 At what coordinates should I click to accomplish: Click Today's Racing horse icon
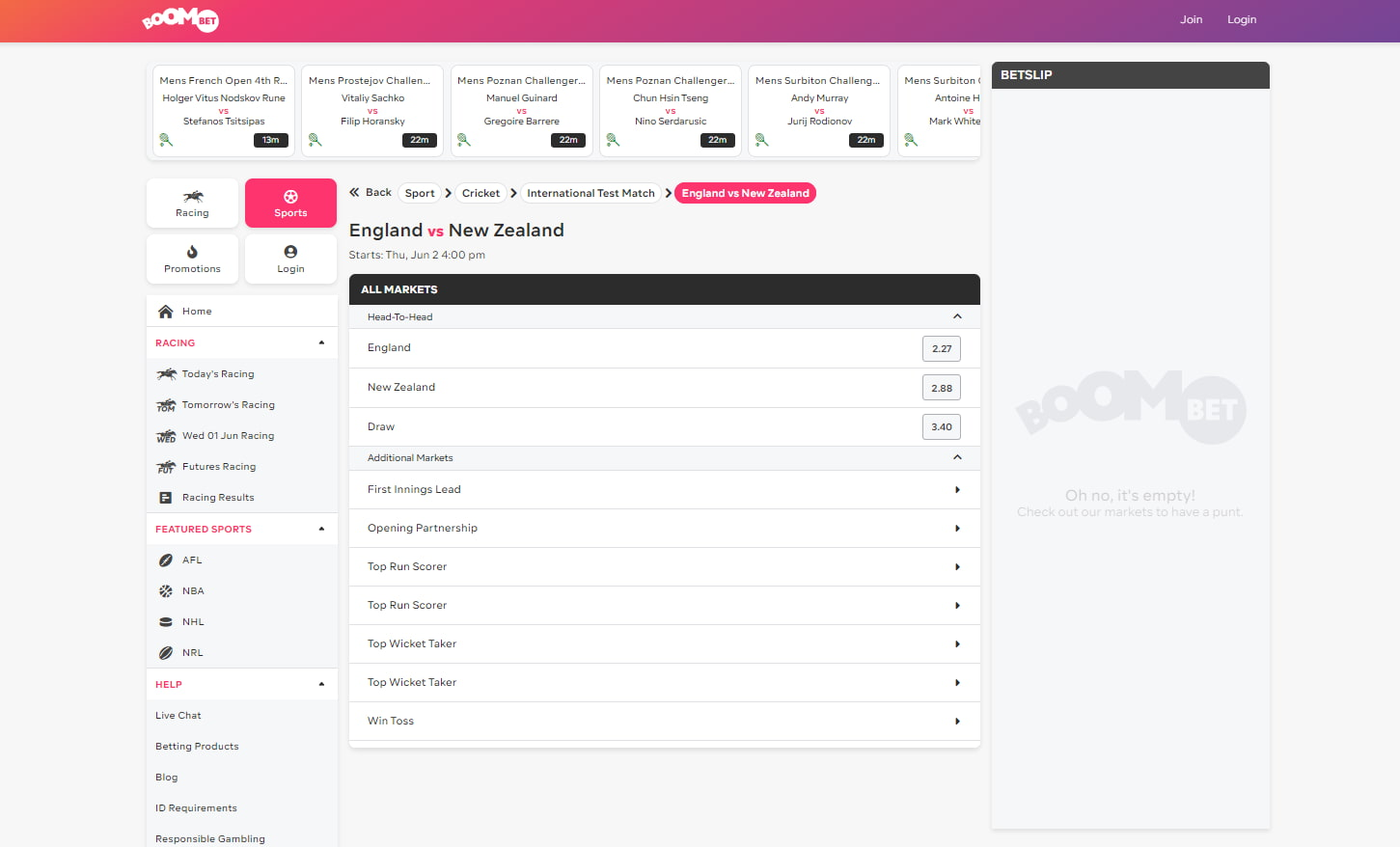point(166,374)
